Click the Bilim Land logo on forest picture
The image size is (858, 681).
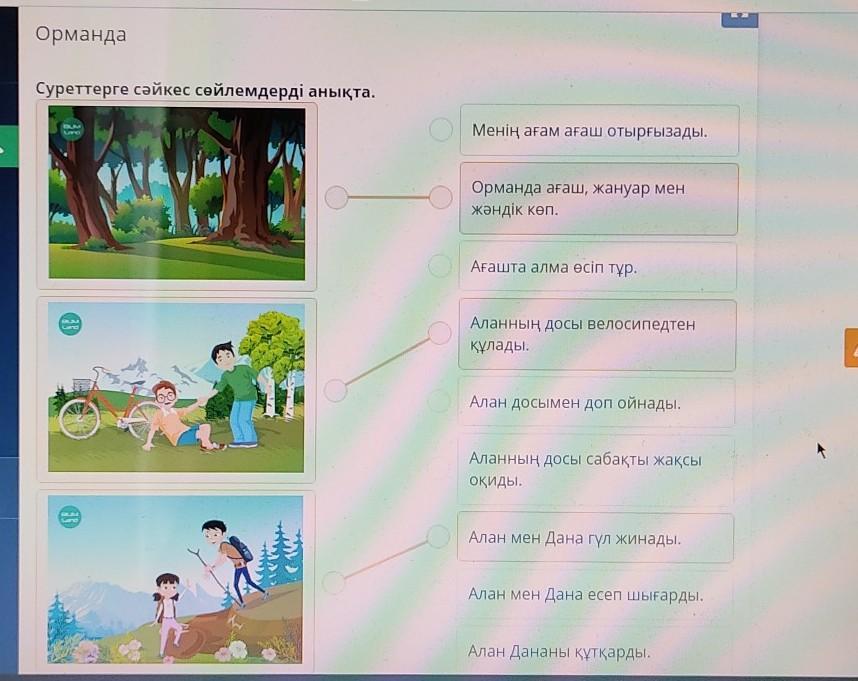(72, 130)
